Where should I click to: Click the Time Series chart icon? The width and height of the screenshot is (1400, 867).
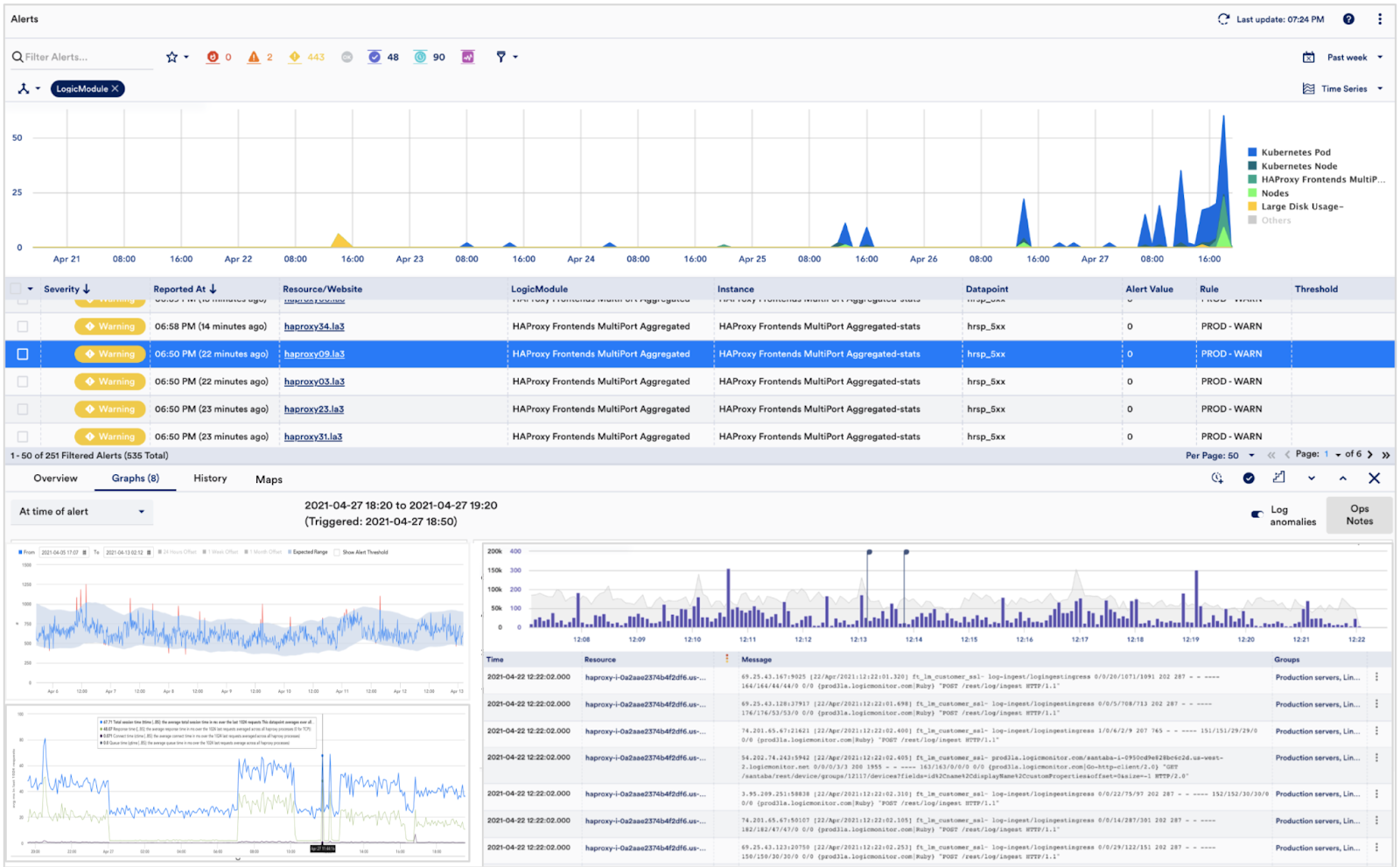coord(1309,88)
